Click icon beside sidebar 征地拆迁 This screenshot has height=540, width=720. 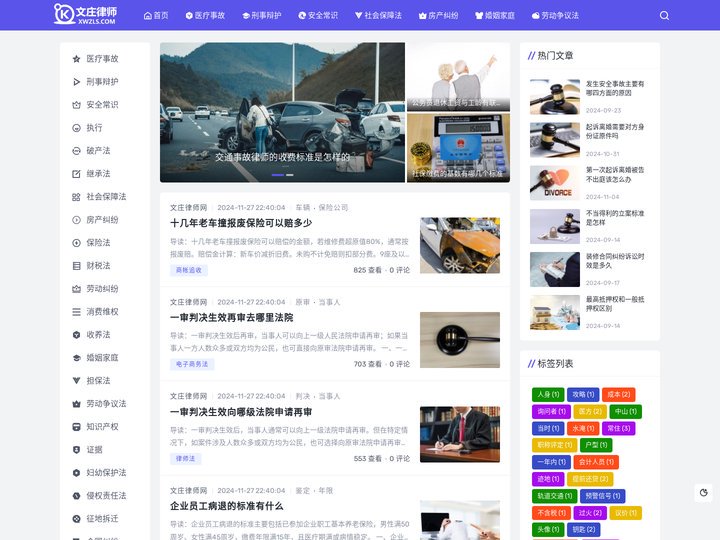point(76,518)
